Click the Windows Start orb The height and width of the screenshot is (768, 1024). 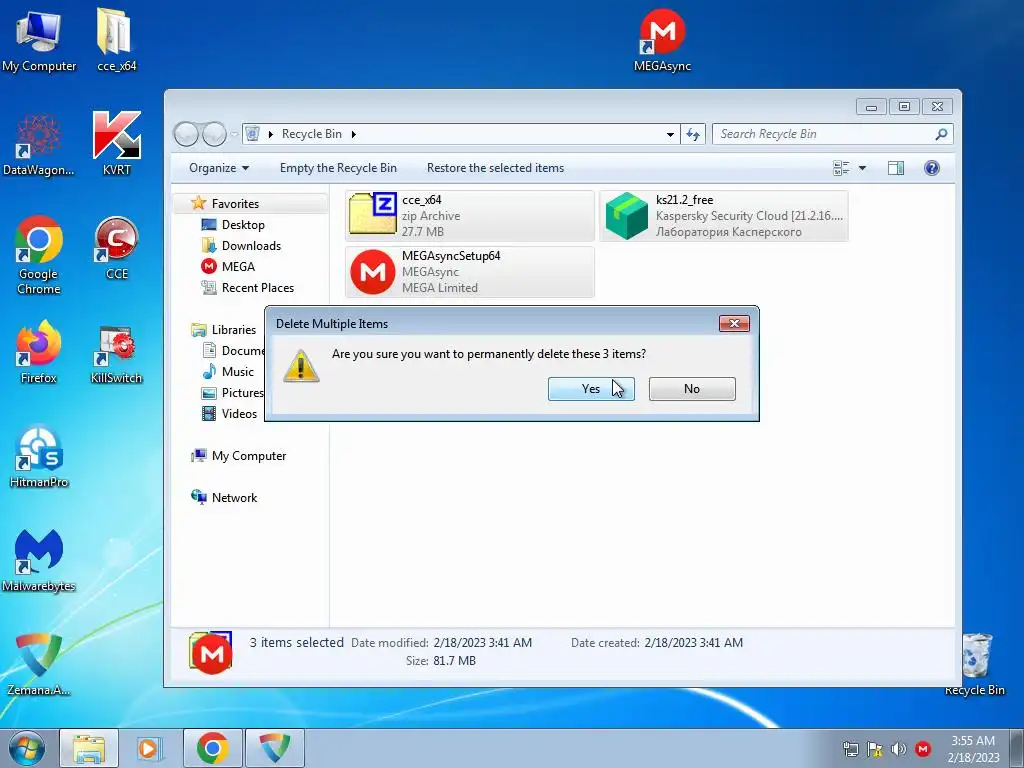click(x=27, y=748)
